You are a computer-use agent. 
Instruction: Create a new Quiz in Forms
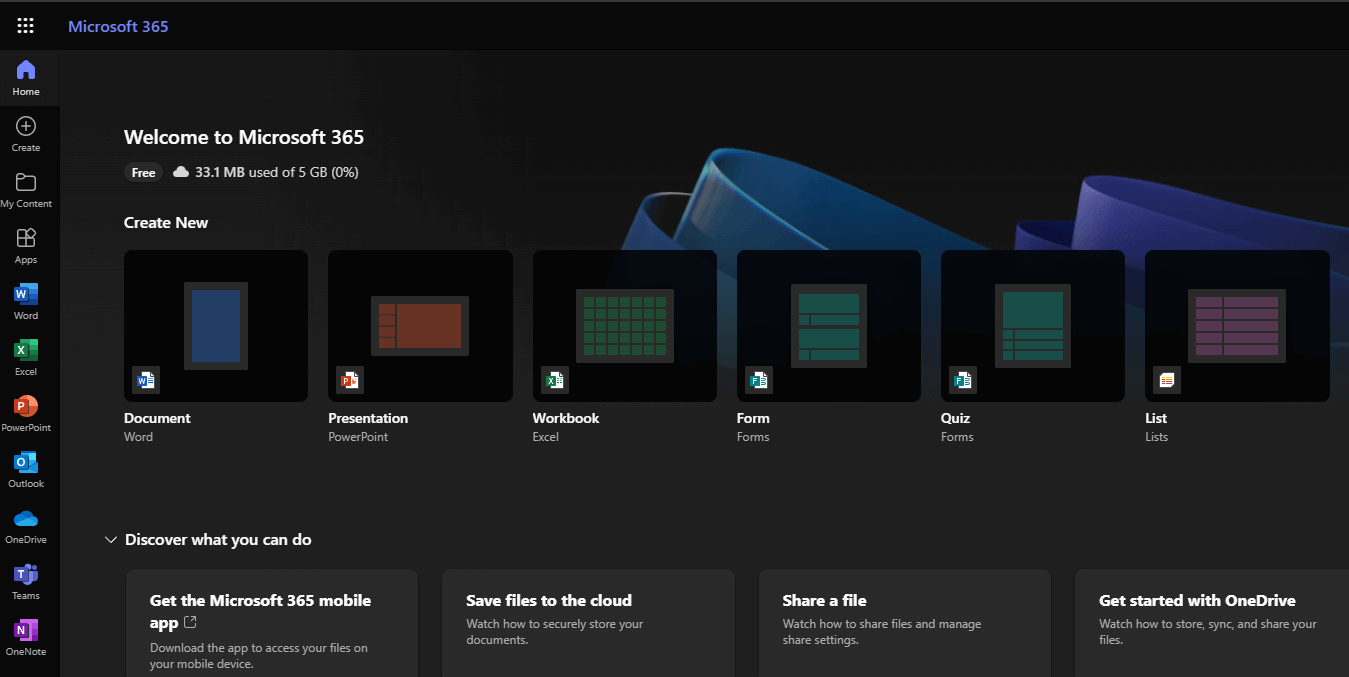point(1031,325)
